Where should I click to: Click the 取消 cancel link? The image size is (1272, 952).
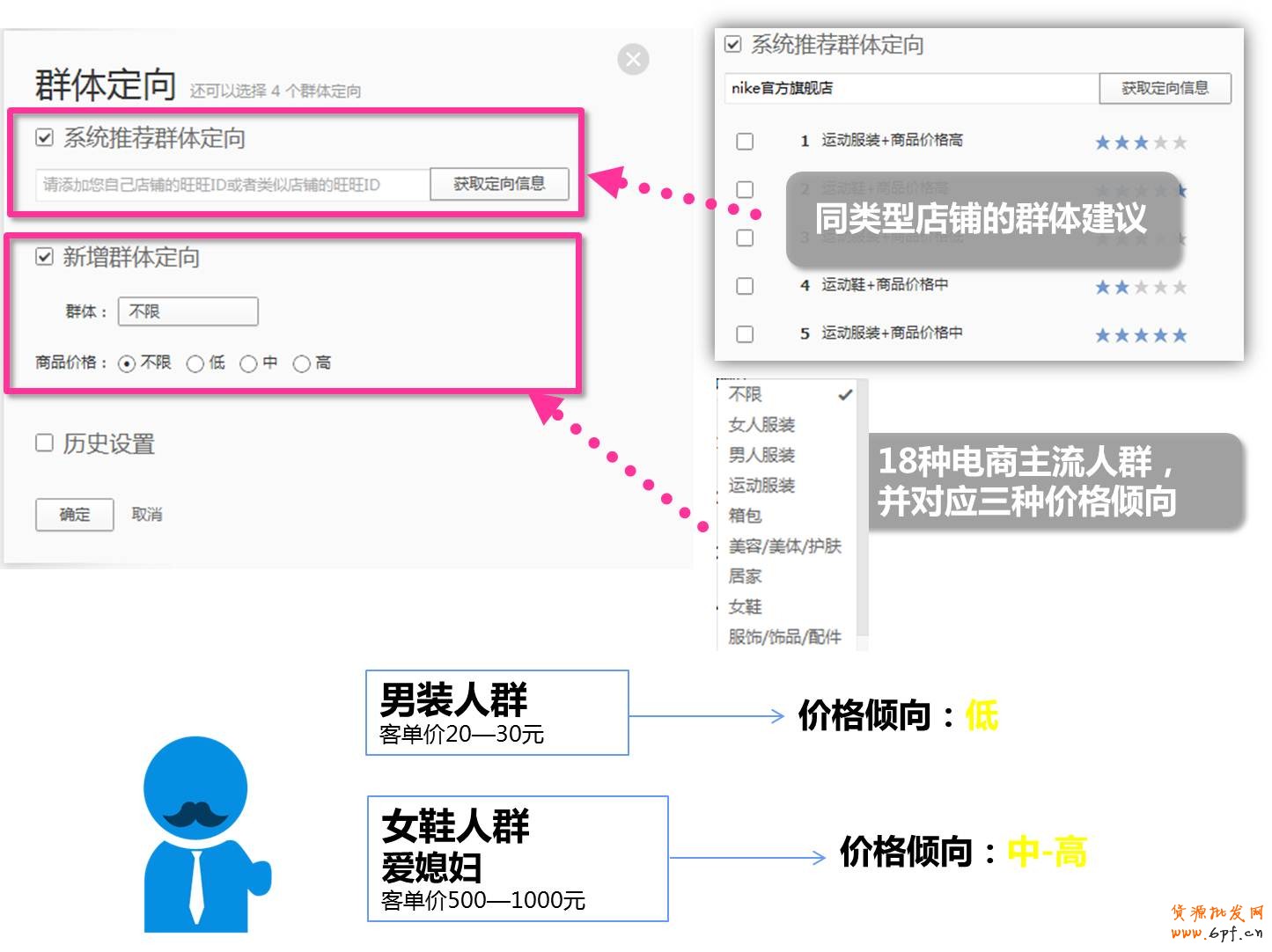[147, 515]
